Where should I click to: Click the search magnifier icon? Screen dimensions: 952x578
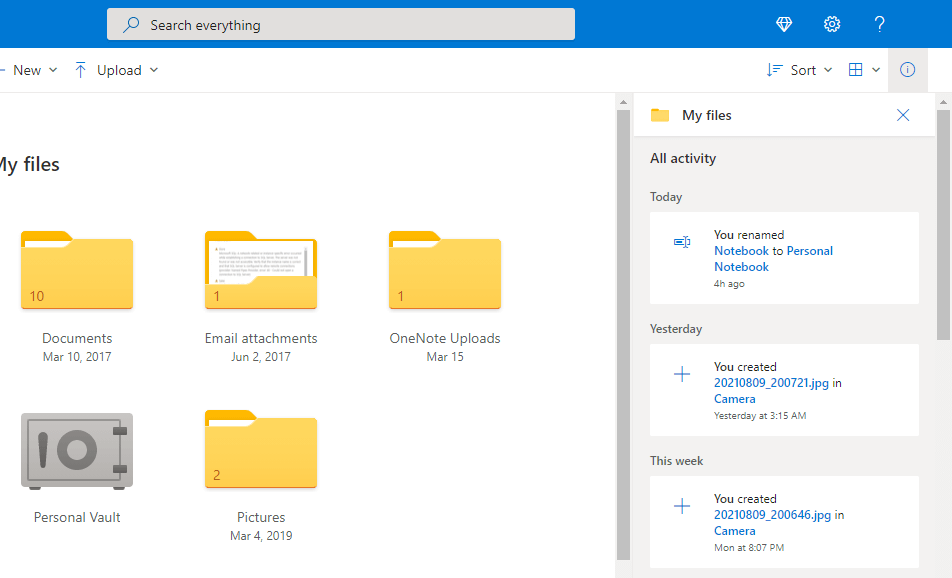point(131,25)
